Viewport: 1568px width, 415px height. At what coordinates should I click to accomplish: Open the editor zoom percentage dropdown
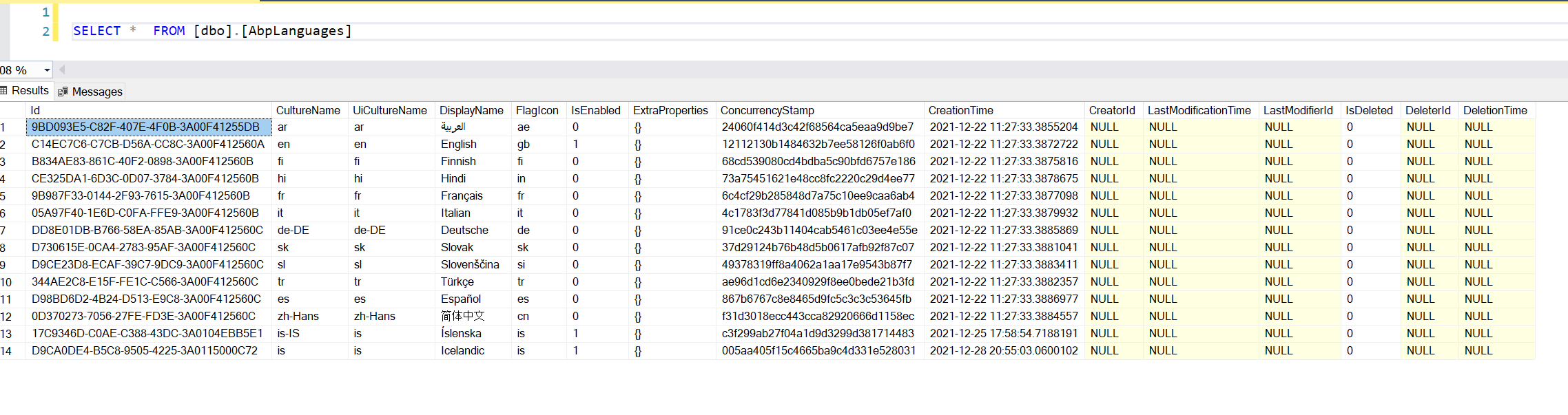tap(47, 70)
